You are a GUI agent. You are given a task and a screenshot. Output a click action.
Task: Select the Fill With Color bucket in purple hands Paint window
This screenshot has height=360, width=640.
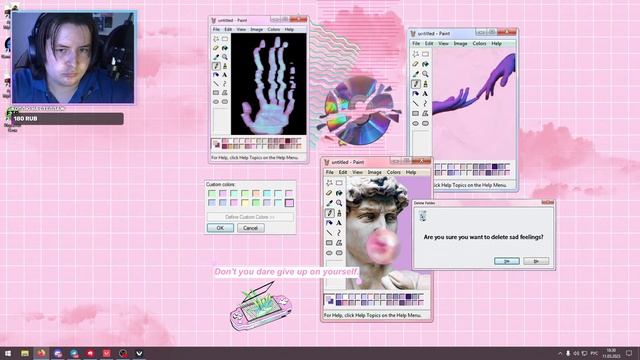pos(425,64)
